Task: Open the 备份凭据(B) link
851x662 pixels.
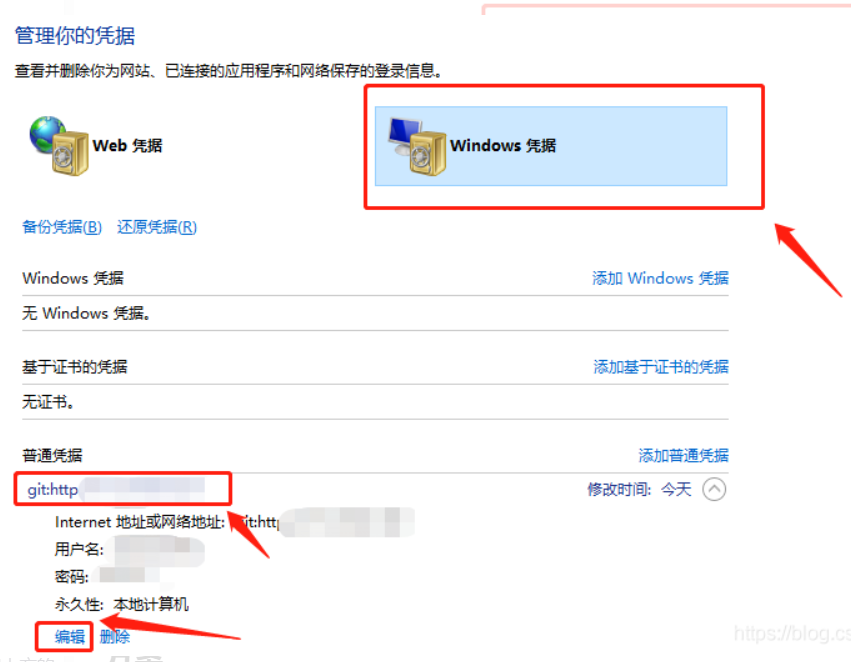Action: pyautogui.click(x=62, y=227)
